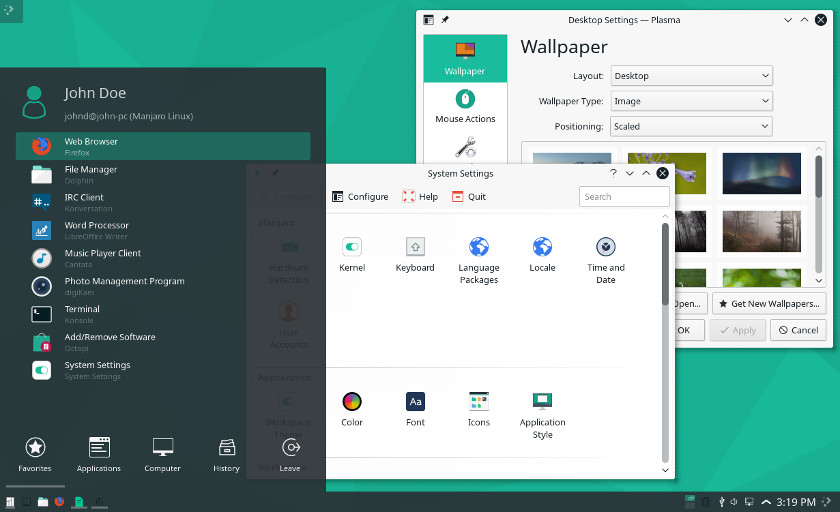Screen dimensions: 840x512
Task: Start the Konversation IRC Client
Action: (x=163, y=202)
